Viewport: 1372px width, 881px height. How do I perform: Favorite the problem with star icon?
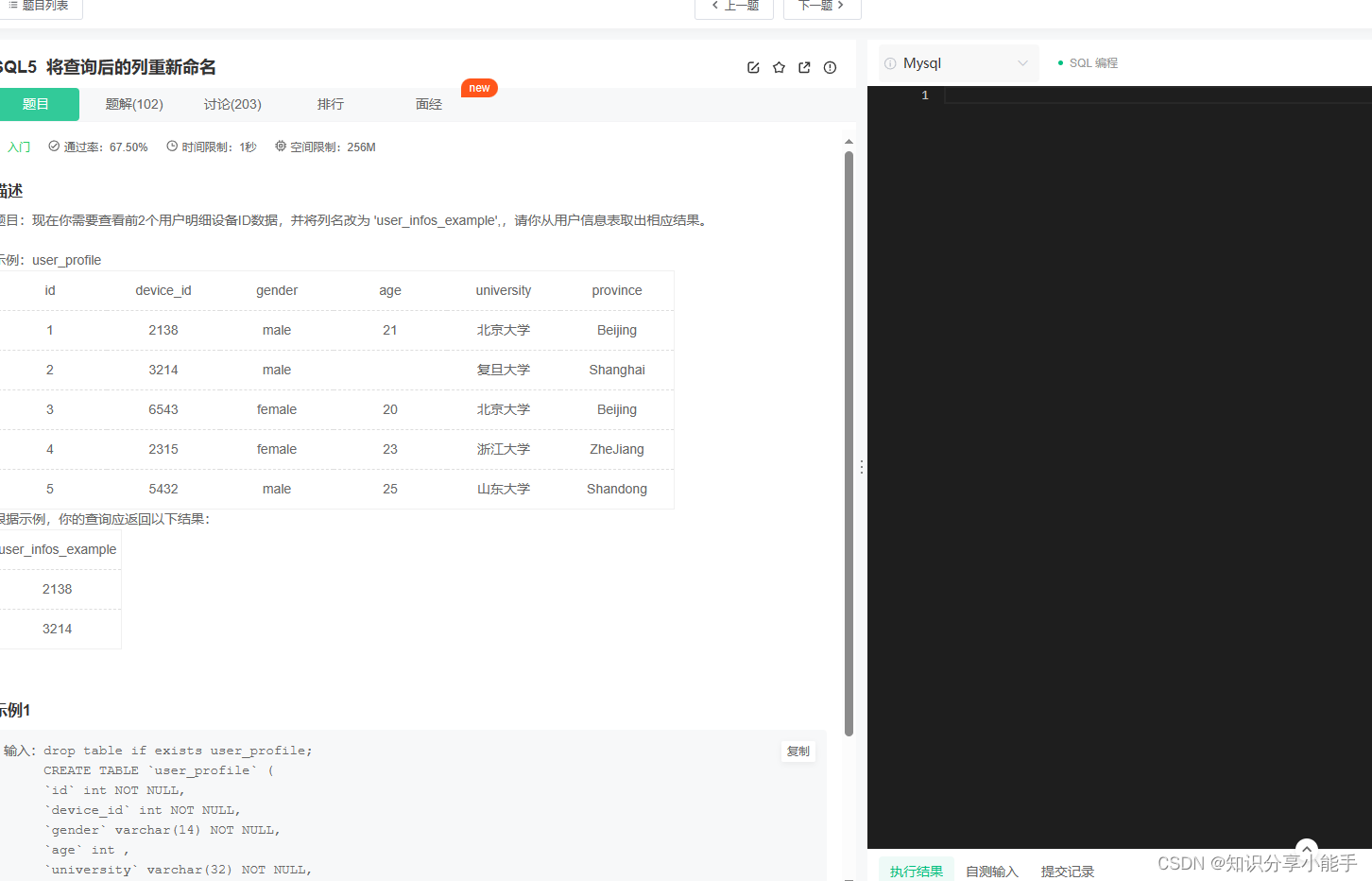tap(779, 67)
